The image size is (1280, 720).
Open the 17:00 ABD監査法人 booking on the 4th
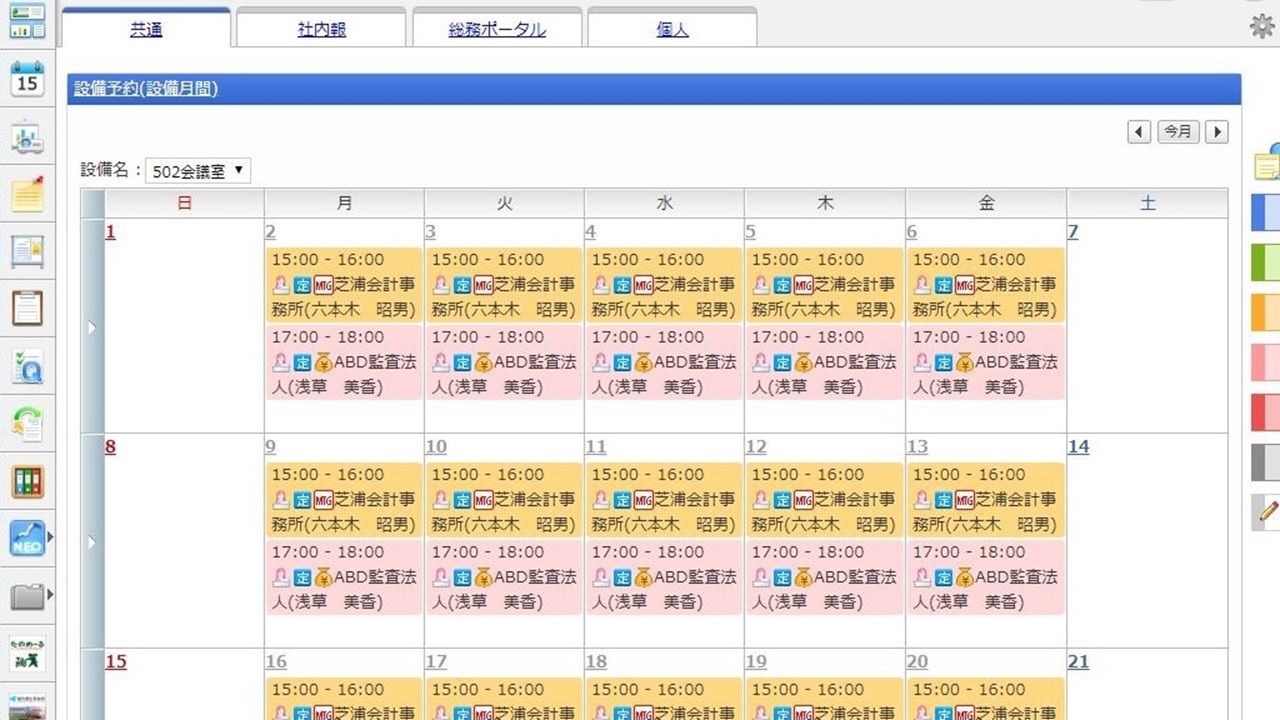[x=664, y=362]
